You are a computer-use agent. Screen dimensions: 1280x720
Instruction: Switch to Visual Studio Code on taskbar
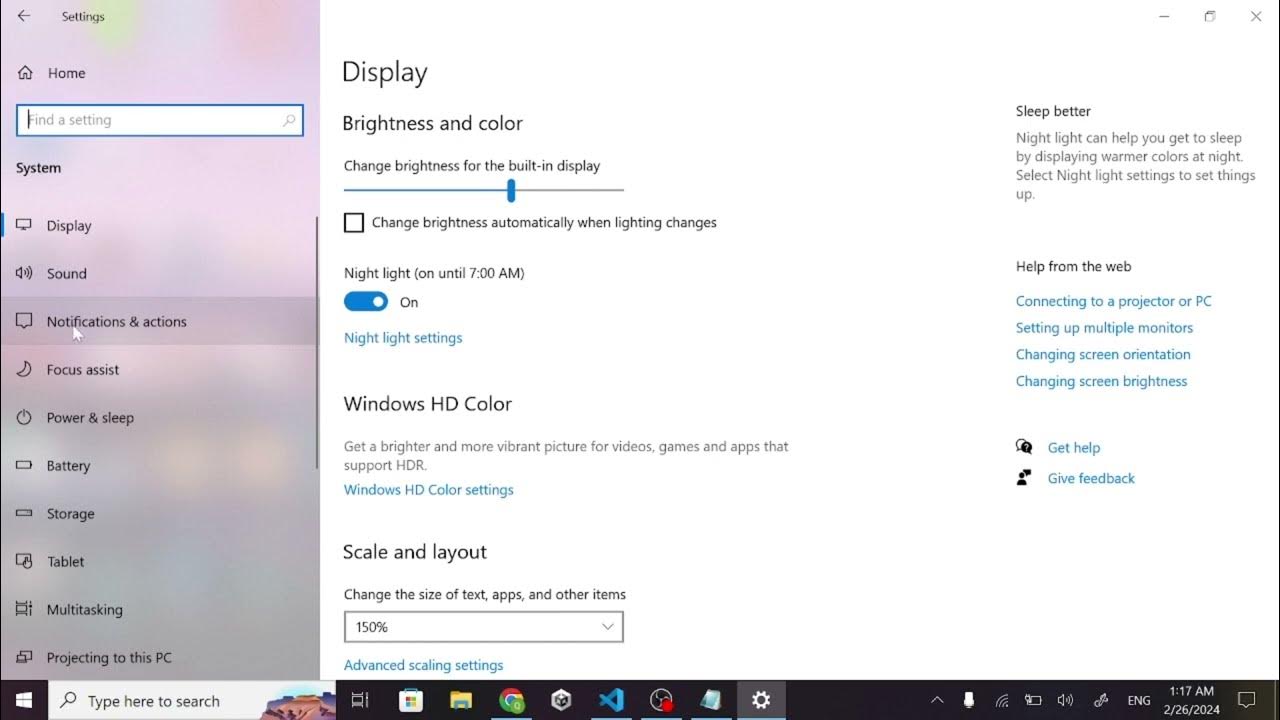[x=611, y=700]
